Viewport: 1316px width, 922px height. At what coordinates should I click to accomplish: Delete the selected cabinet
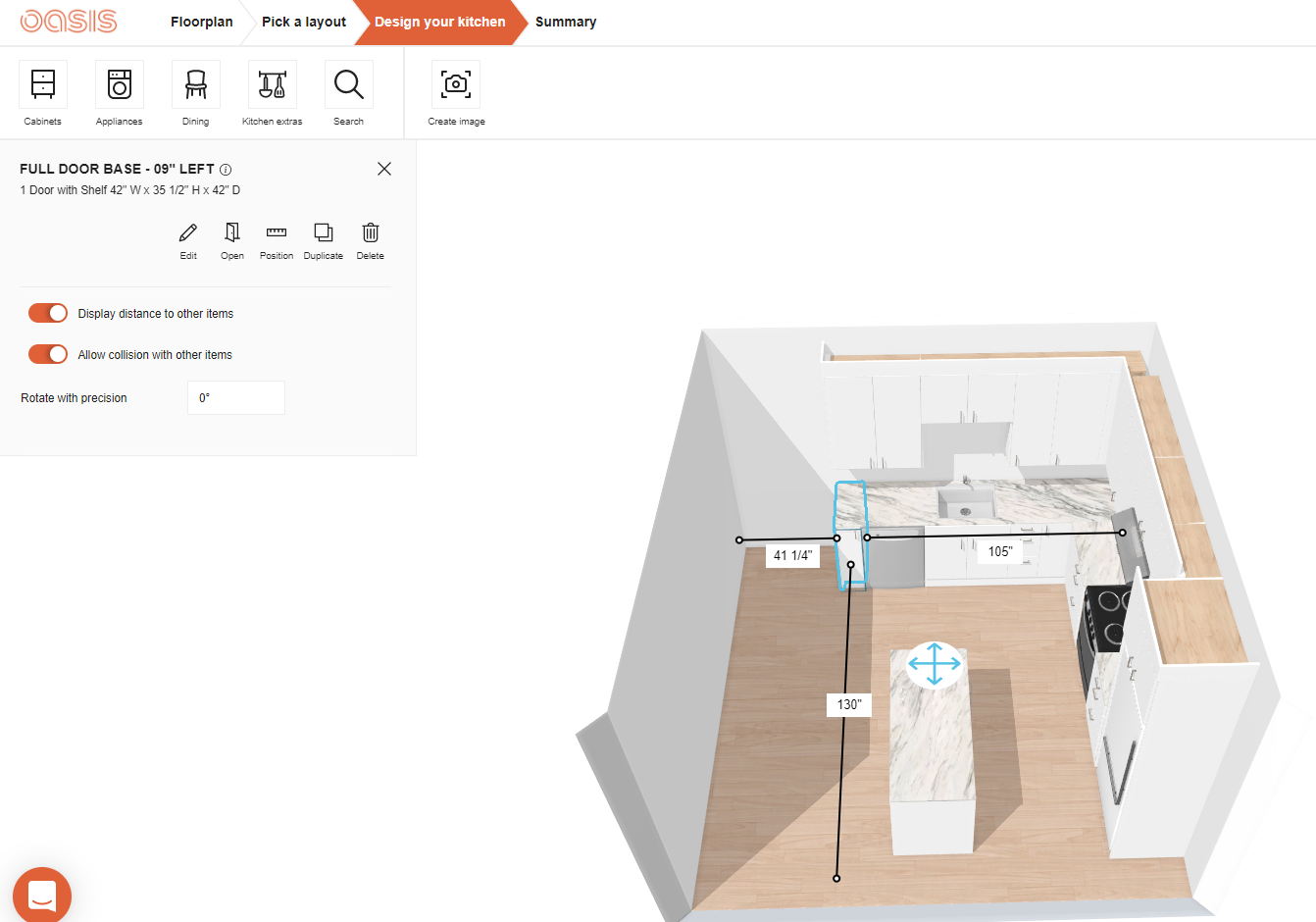(x=371, y=232)
